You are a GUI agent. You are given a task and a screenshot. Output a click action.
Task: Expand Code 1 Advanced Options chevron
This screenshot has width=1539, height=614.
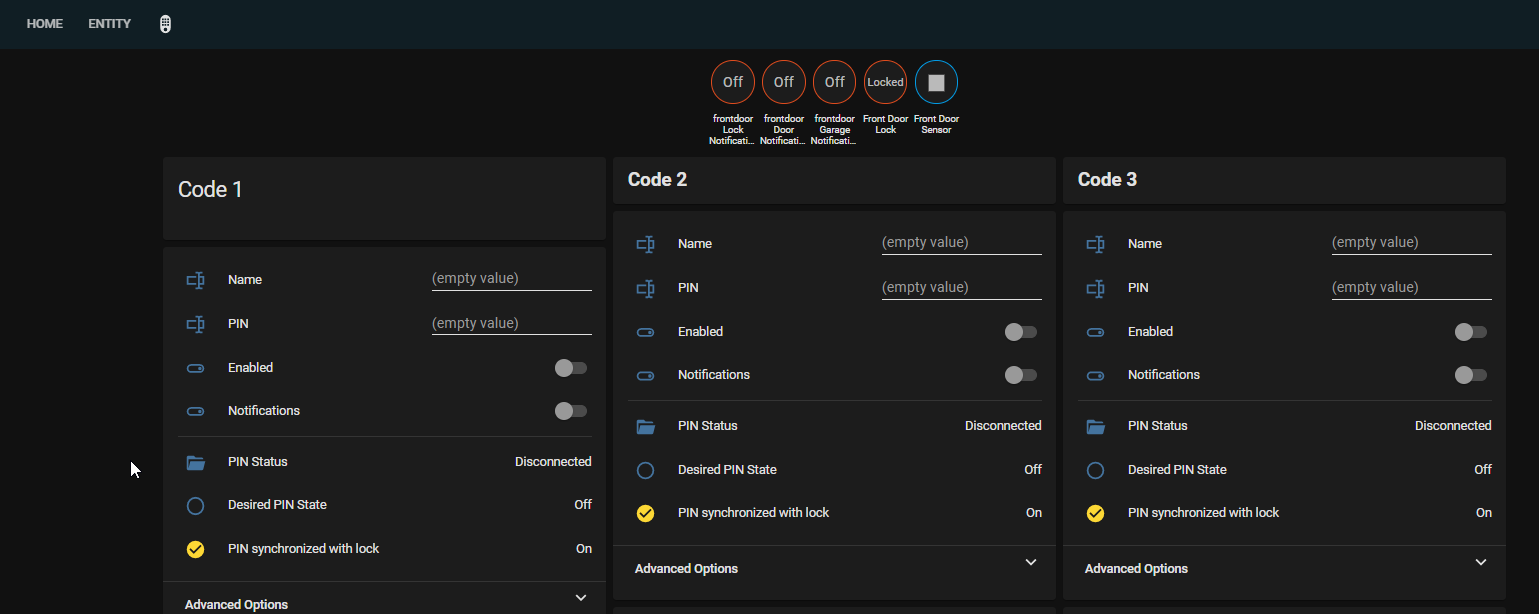click(x=581, y=598)
